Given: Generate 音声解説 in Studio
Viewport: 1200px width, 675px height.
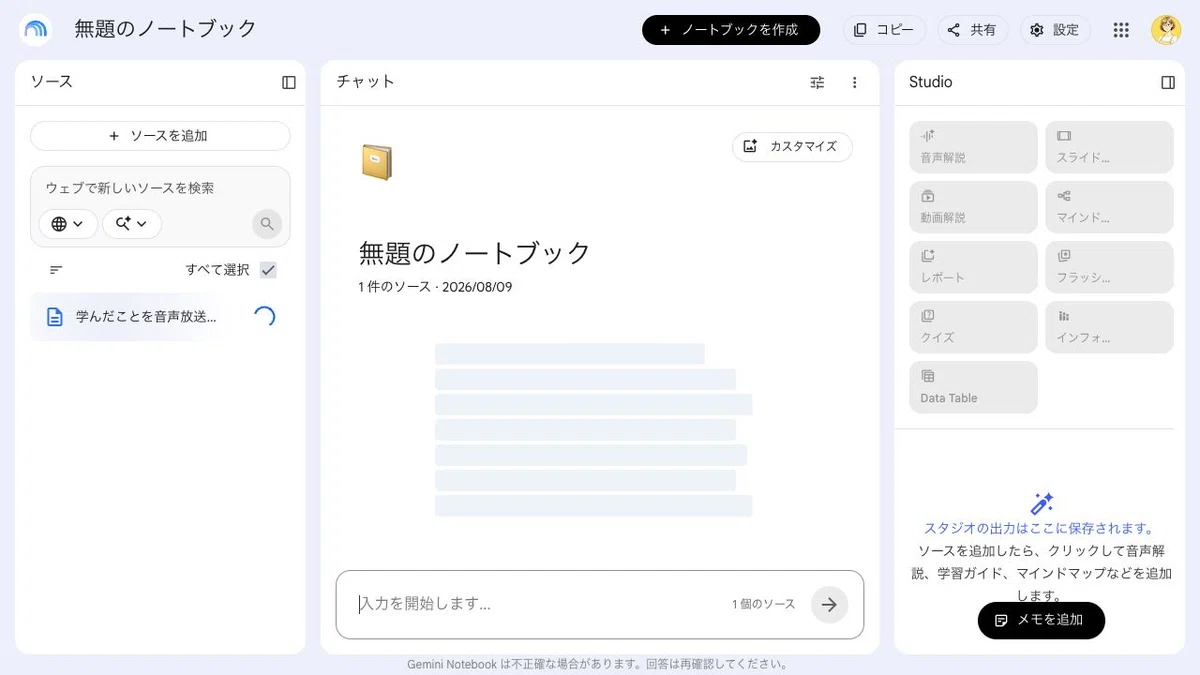Looking at the screenshot, I should point(973,147).
